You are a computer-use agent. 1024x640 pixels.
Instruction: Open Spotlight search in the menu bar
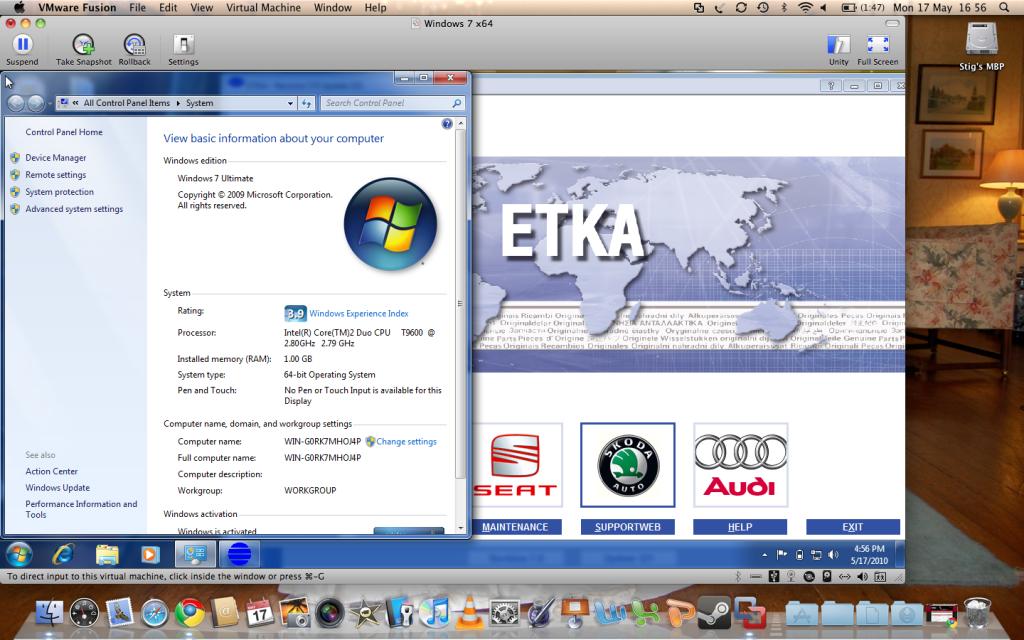[1004, 8]
